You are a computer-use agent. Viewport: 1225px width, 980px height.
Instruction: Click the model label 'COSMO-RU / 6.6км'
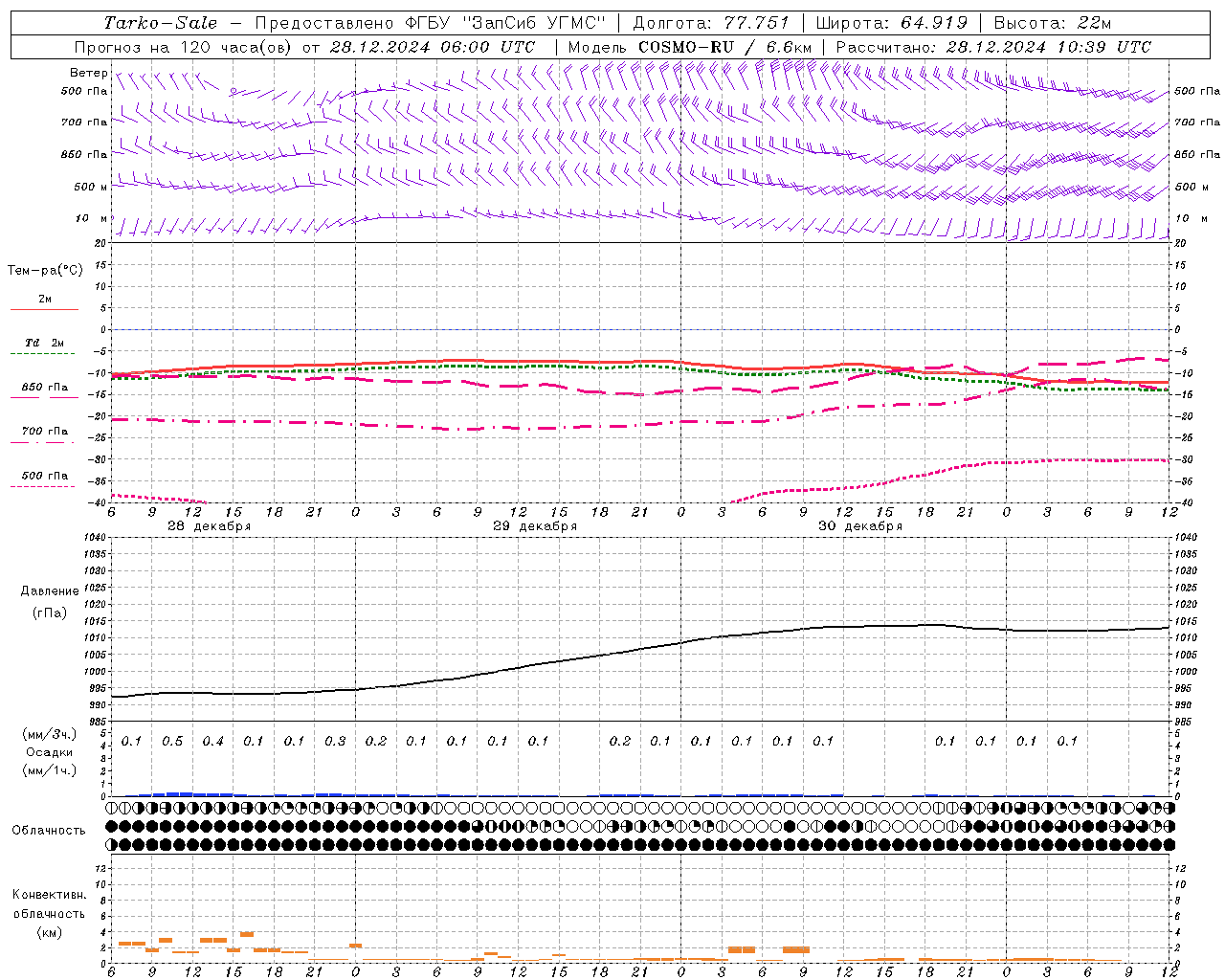724,47
